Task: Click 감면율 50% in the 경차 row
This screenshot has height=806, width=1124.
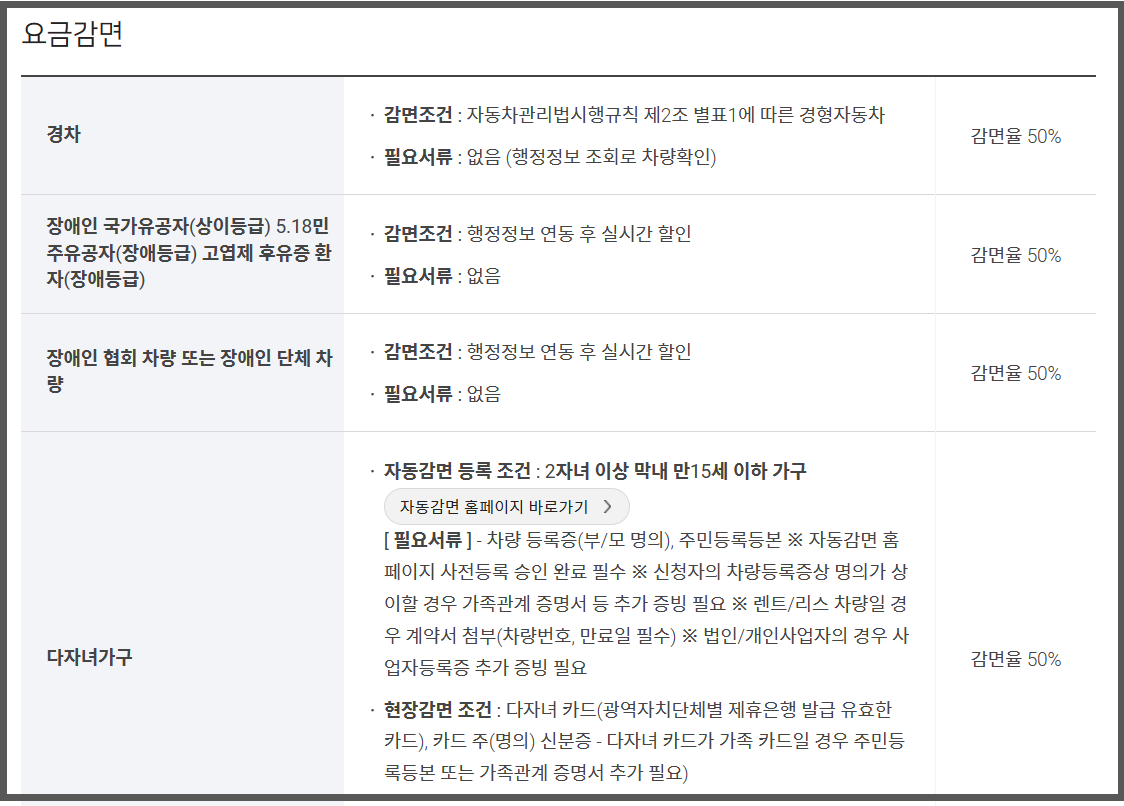Action: [1017, 137]
